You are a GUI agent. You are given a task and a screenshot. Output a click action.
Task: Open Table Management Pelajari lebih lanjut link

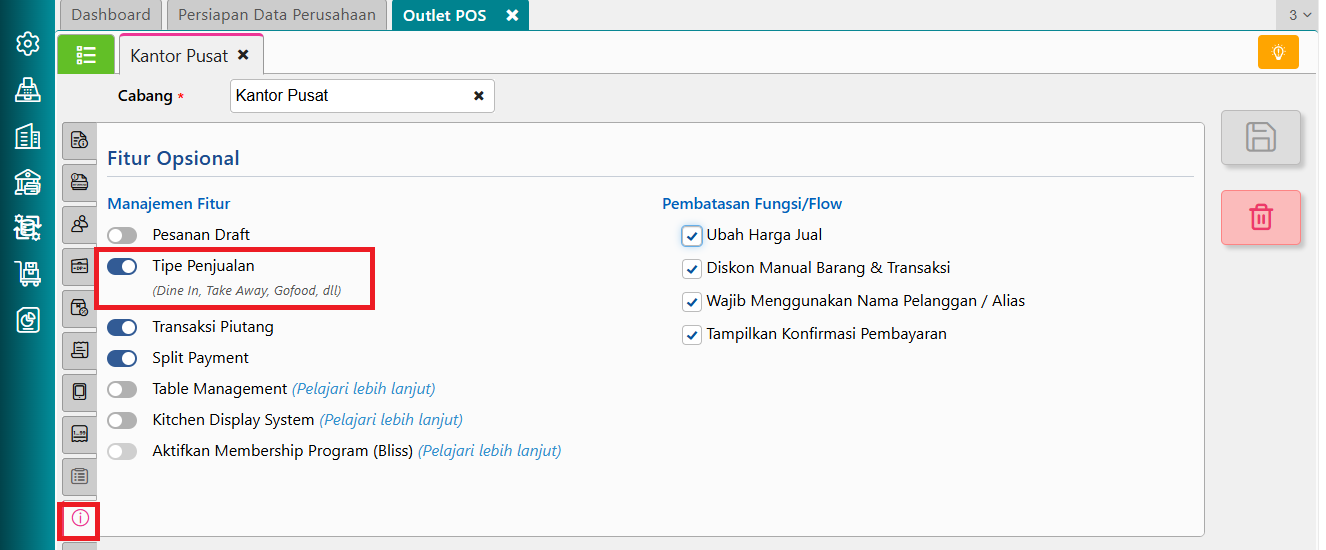click(x=364, y=389)
